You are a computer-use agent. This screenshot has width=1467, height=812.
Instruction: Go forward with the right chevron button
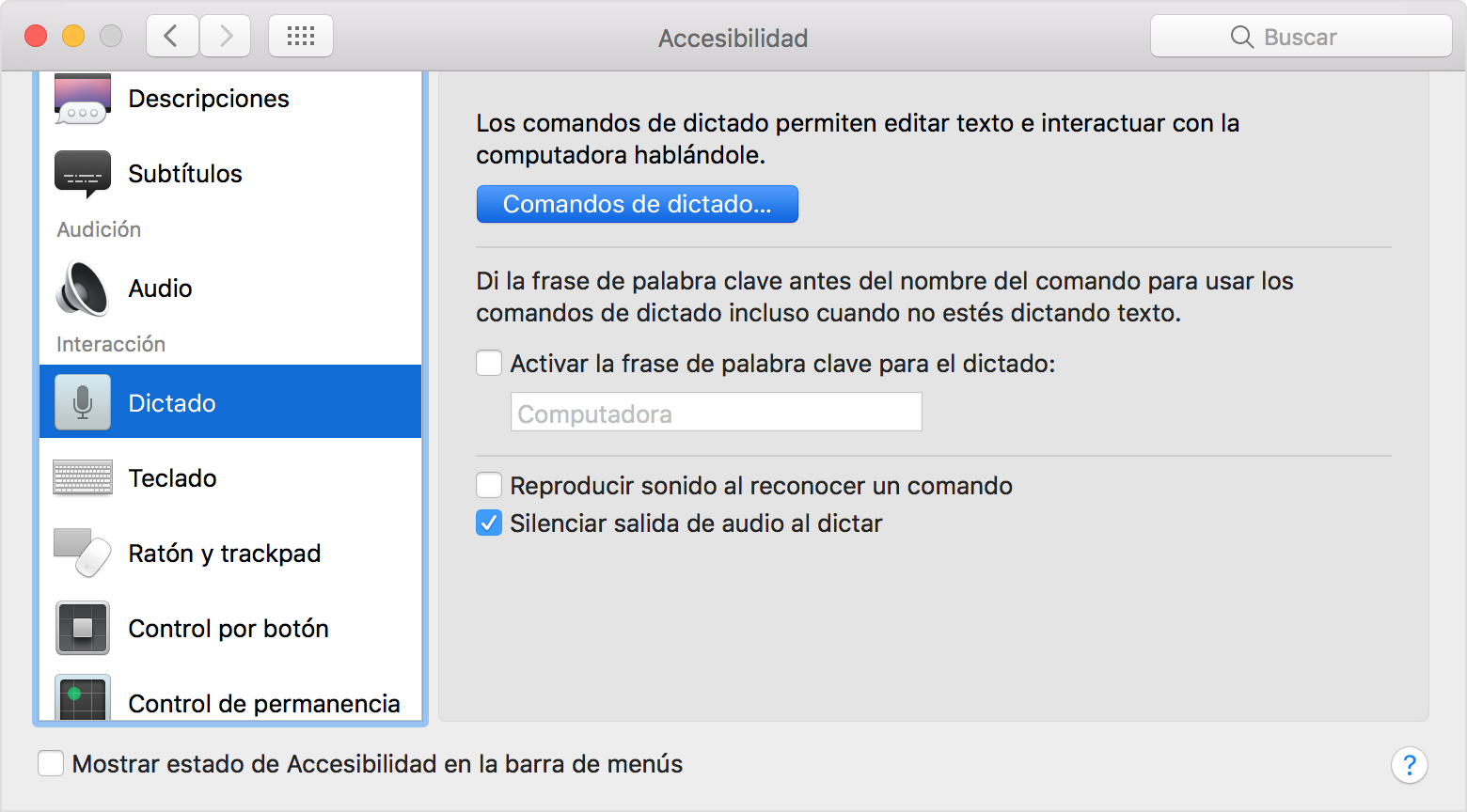(226, 37)
